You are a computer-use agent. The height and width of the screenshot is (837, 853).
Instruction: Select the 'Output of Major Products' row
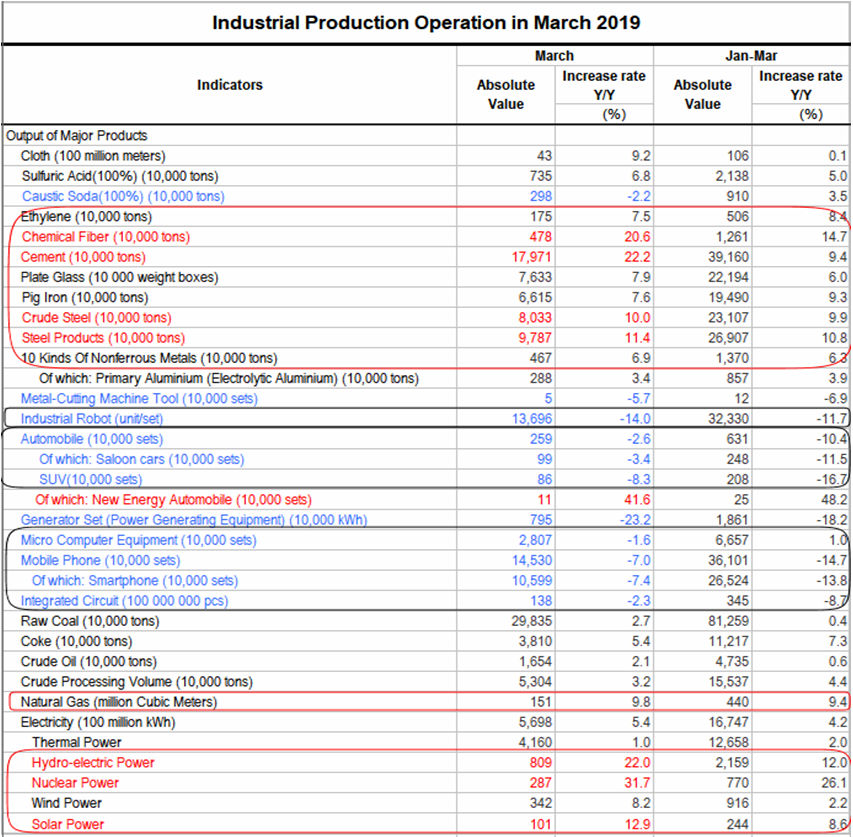[77, 136]
